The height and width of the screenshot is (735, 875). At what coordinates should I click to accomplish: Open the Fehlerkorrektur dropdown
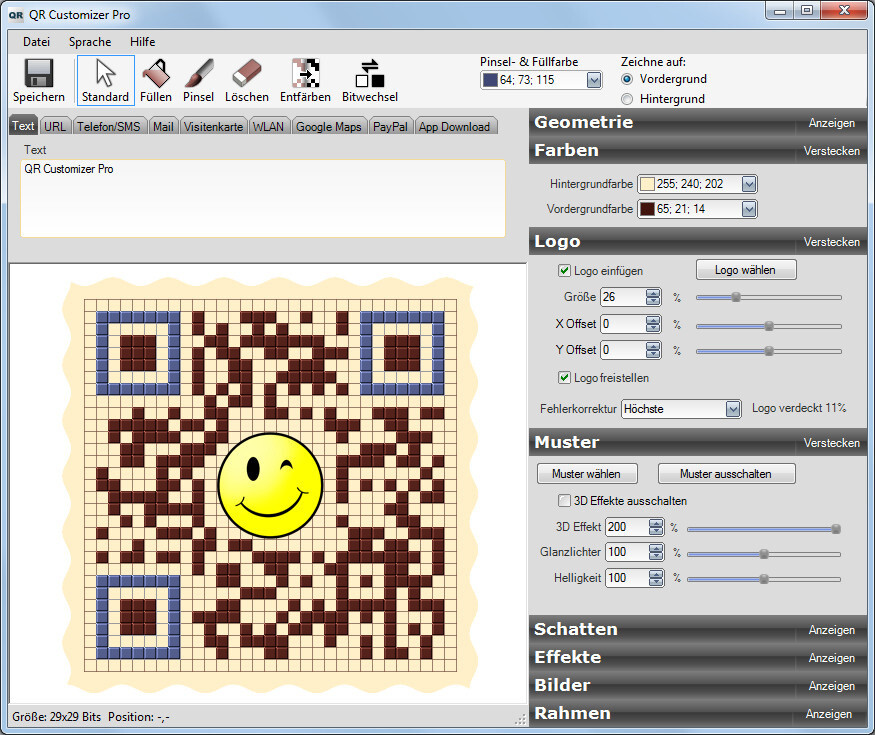[x=733, y=409]
